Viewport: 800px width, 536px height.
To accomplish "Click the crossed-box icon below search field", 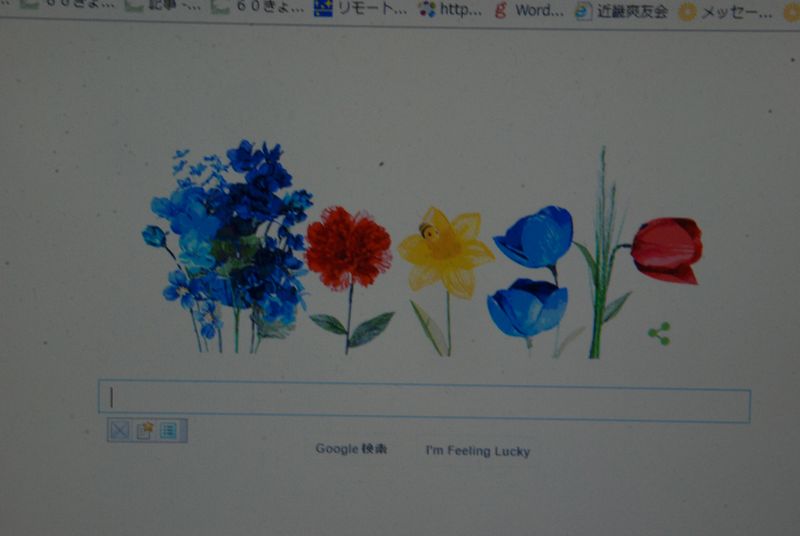I will [x=120, y=430].
